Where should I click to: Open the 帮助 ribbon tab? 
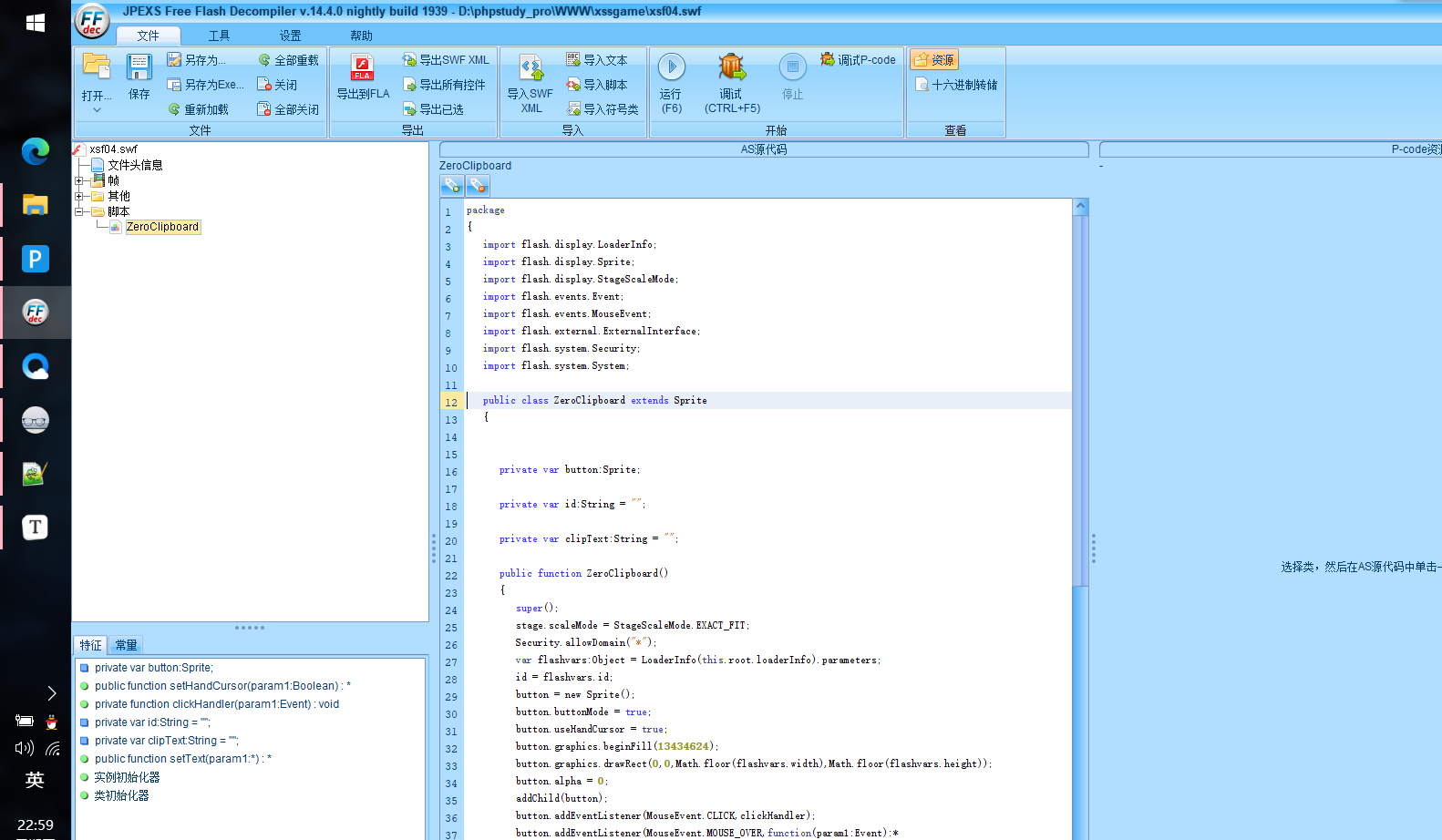pyautogui.click(x=362, y=36)
